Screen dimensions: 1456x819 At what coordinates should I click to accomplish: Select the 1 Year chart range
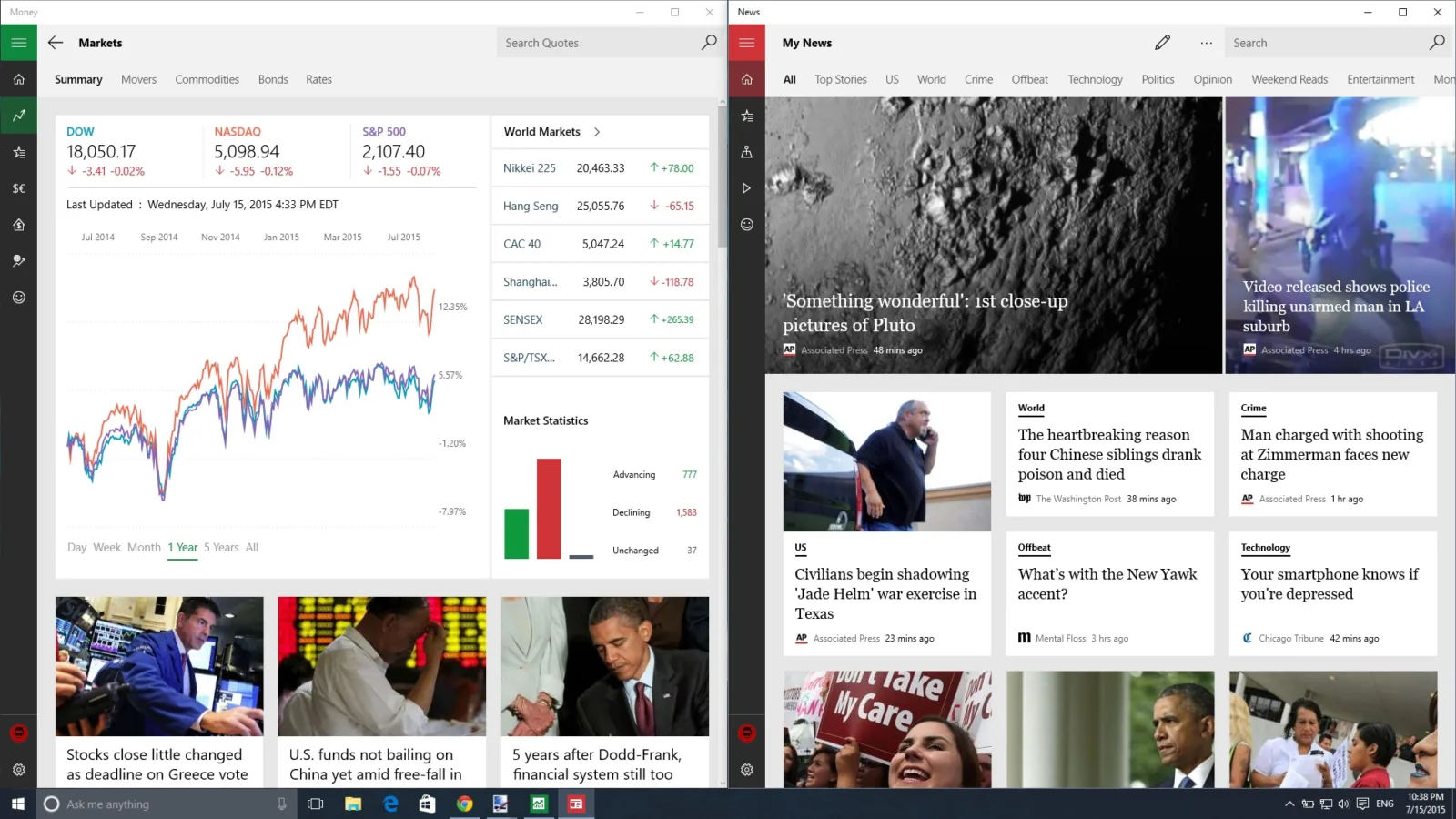point(182,547)
